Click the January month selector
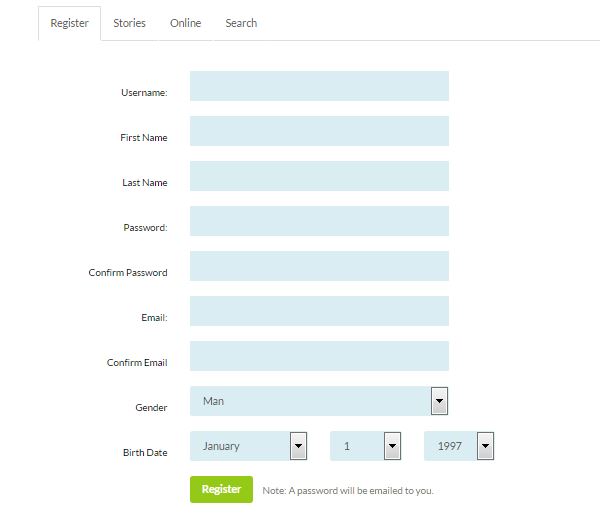The width and height of the screenshot is (604, 520). pos(248,446)
